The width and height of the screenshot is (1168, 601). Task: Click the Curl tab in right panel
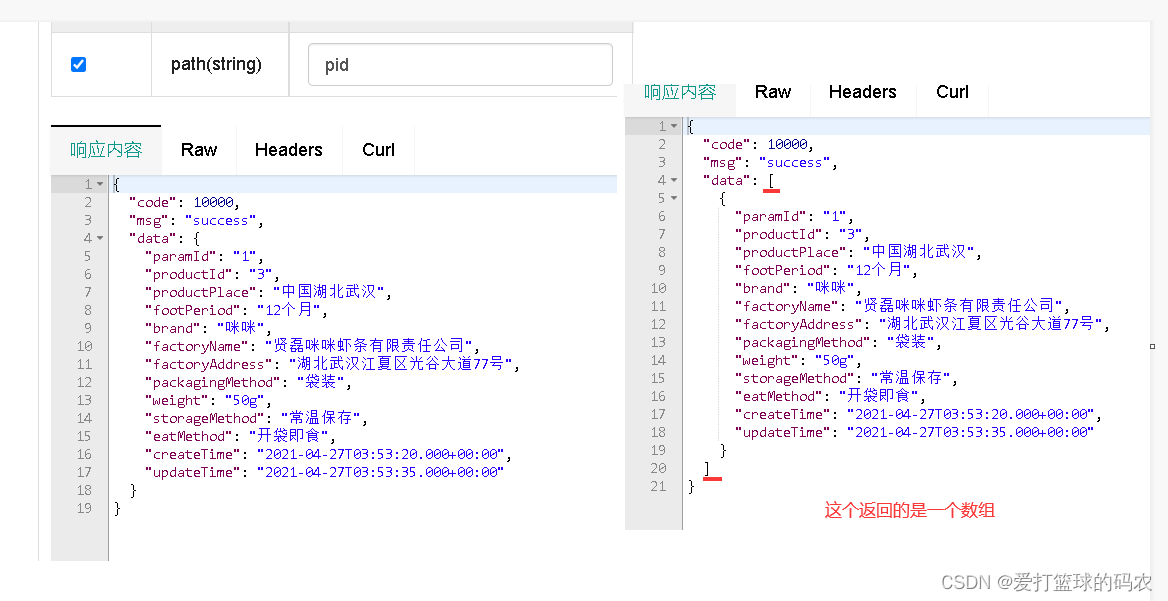[952, 91]
